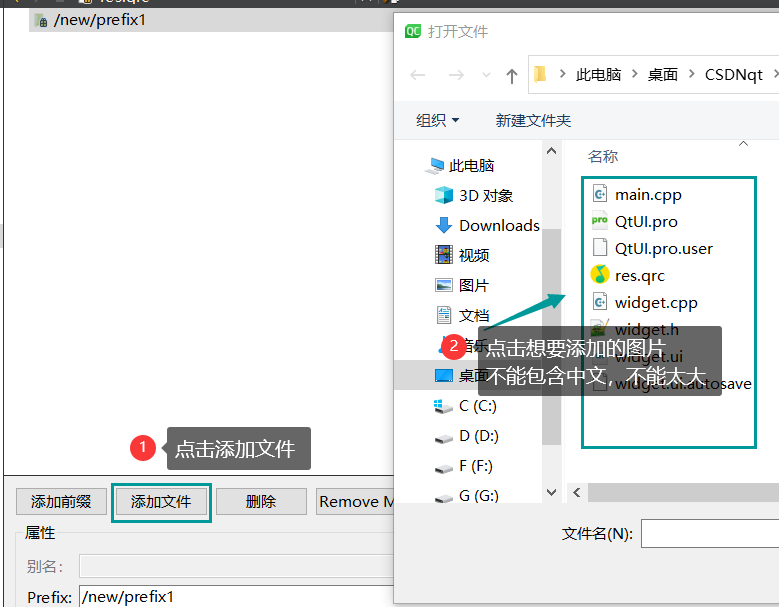Click the 视频 film strip icon

click(444, 255)
